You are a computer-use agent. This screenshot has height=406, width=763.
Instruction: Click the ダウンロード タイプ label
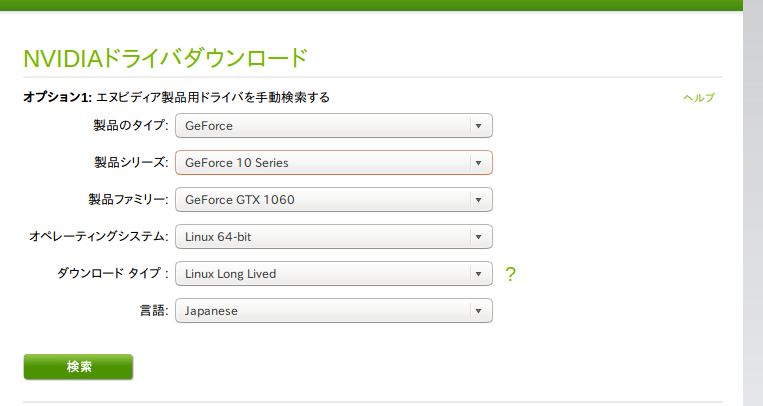pyautogui.click(x=113, y=274)
